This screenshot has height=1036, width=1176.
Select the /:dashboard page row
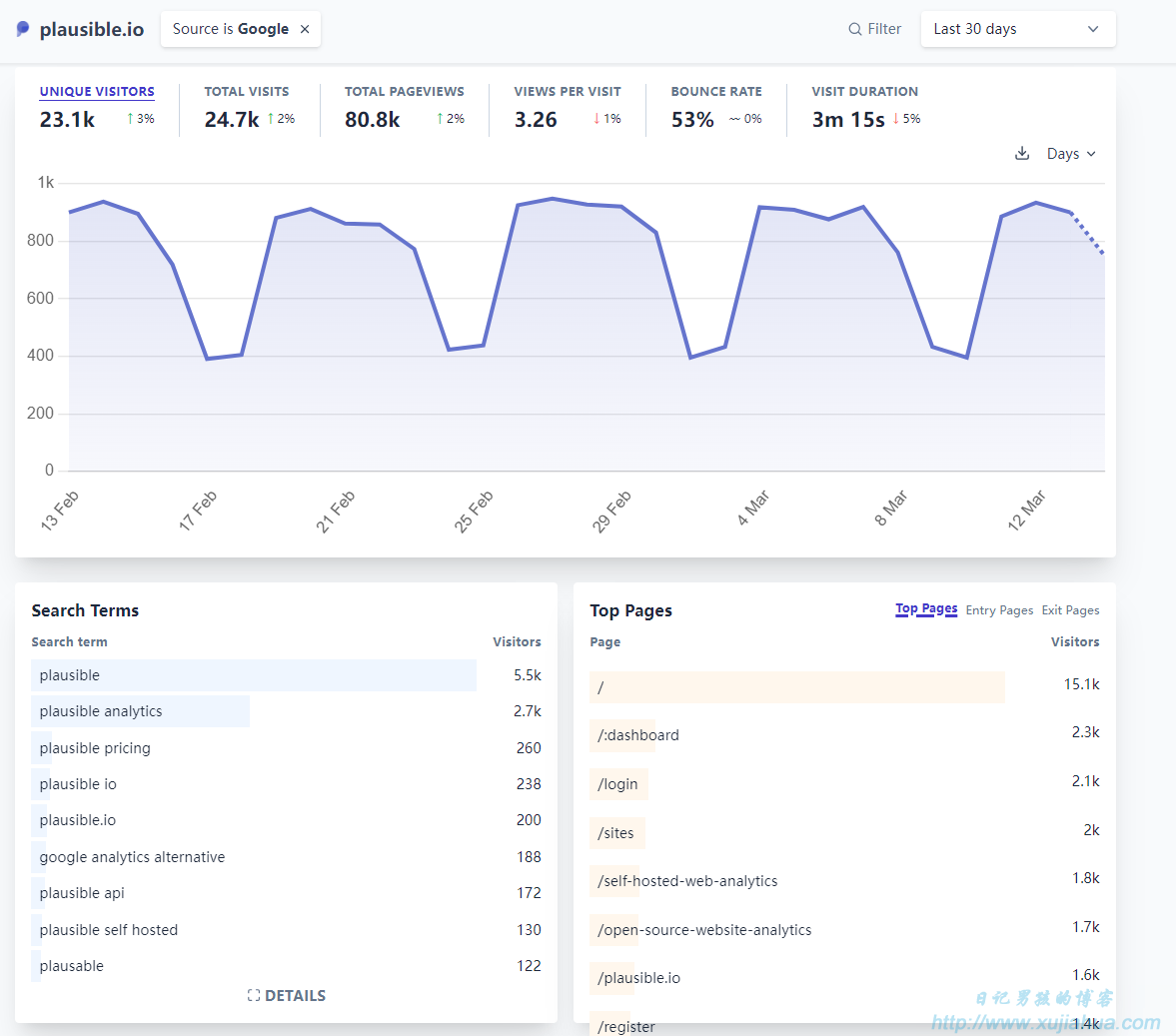844,735
